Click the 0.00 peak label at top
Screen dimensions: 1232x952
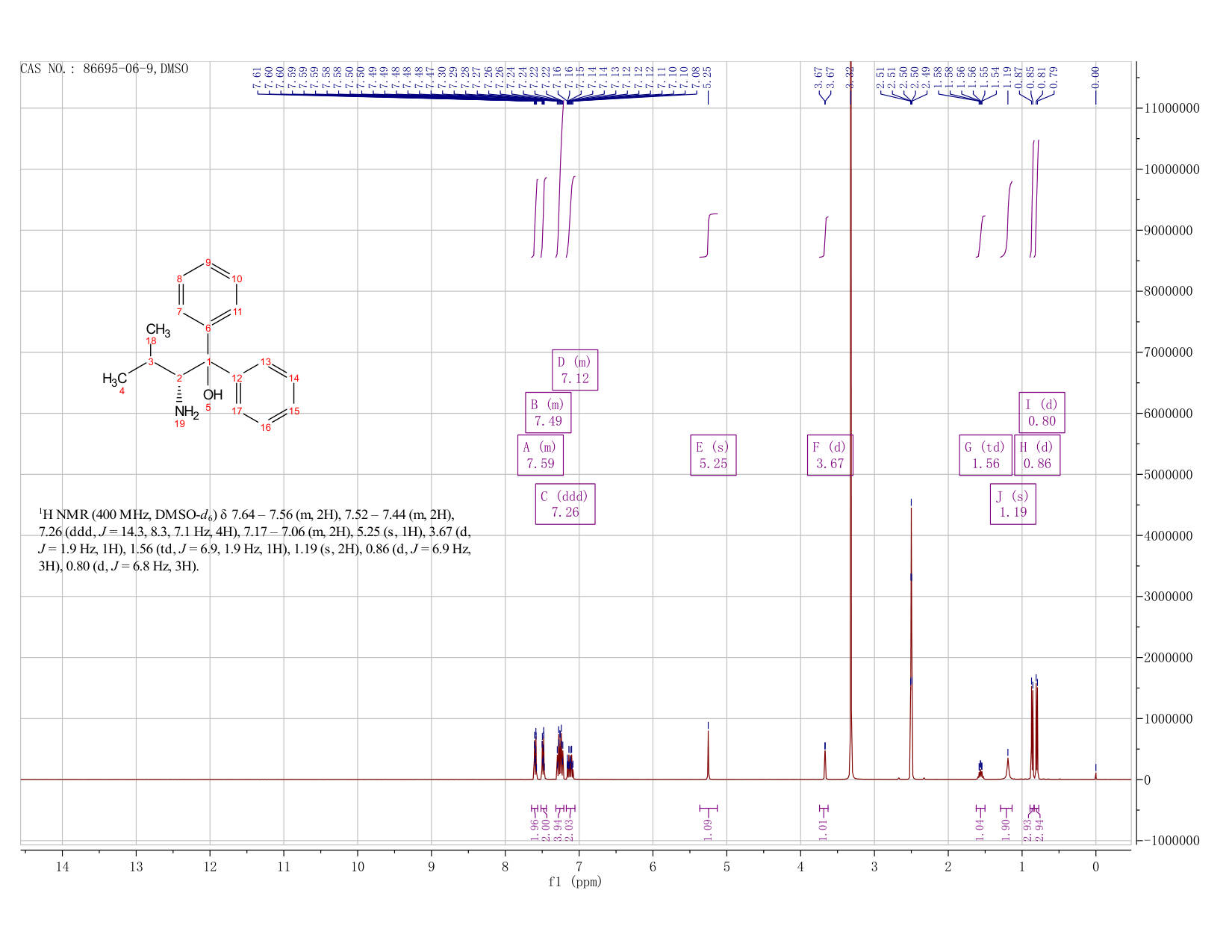pos(1095,77)
